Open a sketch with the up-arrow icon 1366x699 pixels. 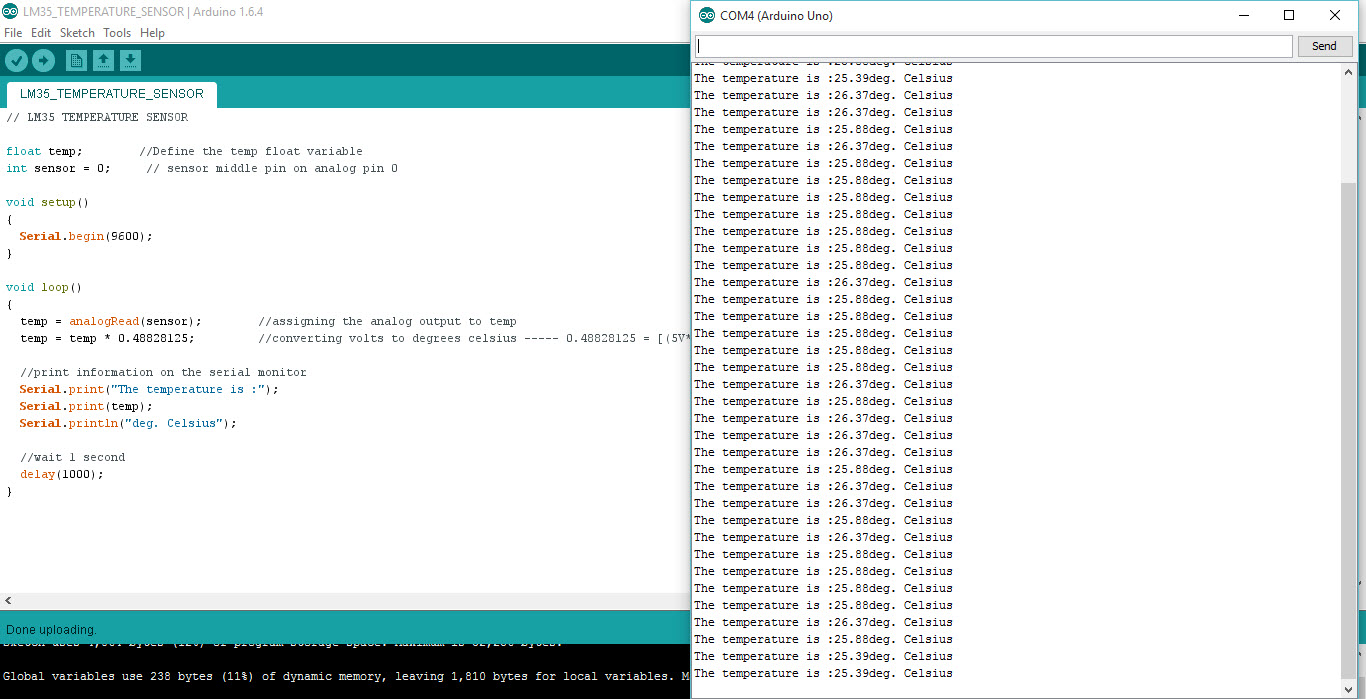103,61
